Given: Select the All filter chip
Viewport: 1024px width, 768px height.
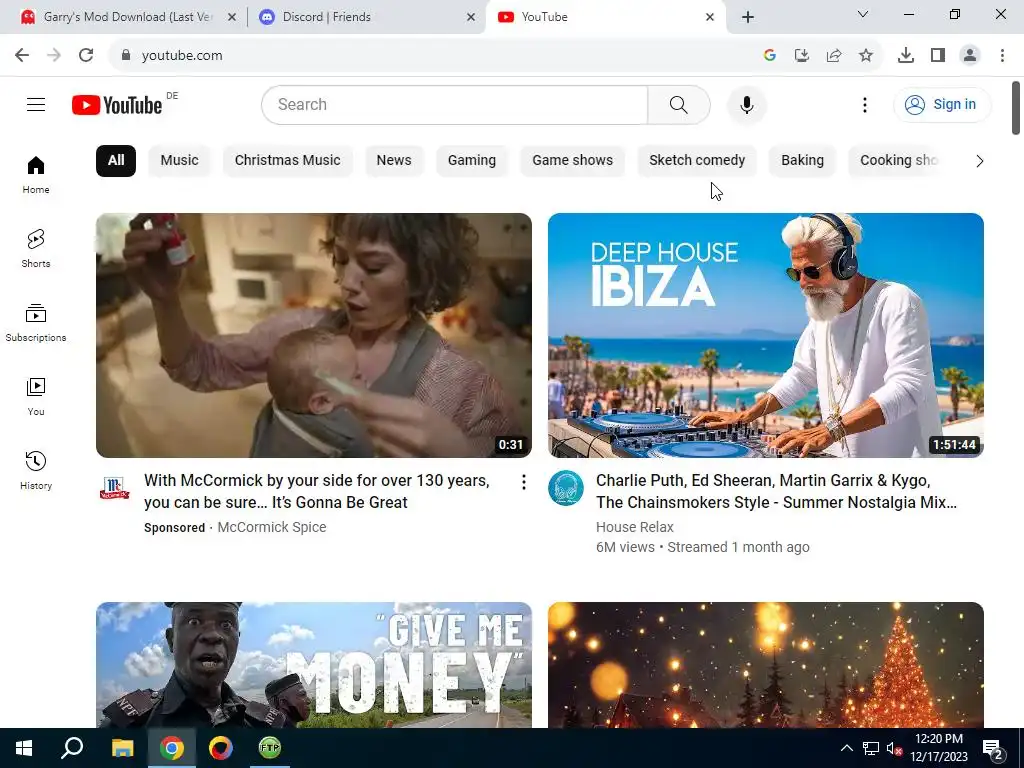Looking at the screenshot, I should click(116, 161).
